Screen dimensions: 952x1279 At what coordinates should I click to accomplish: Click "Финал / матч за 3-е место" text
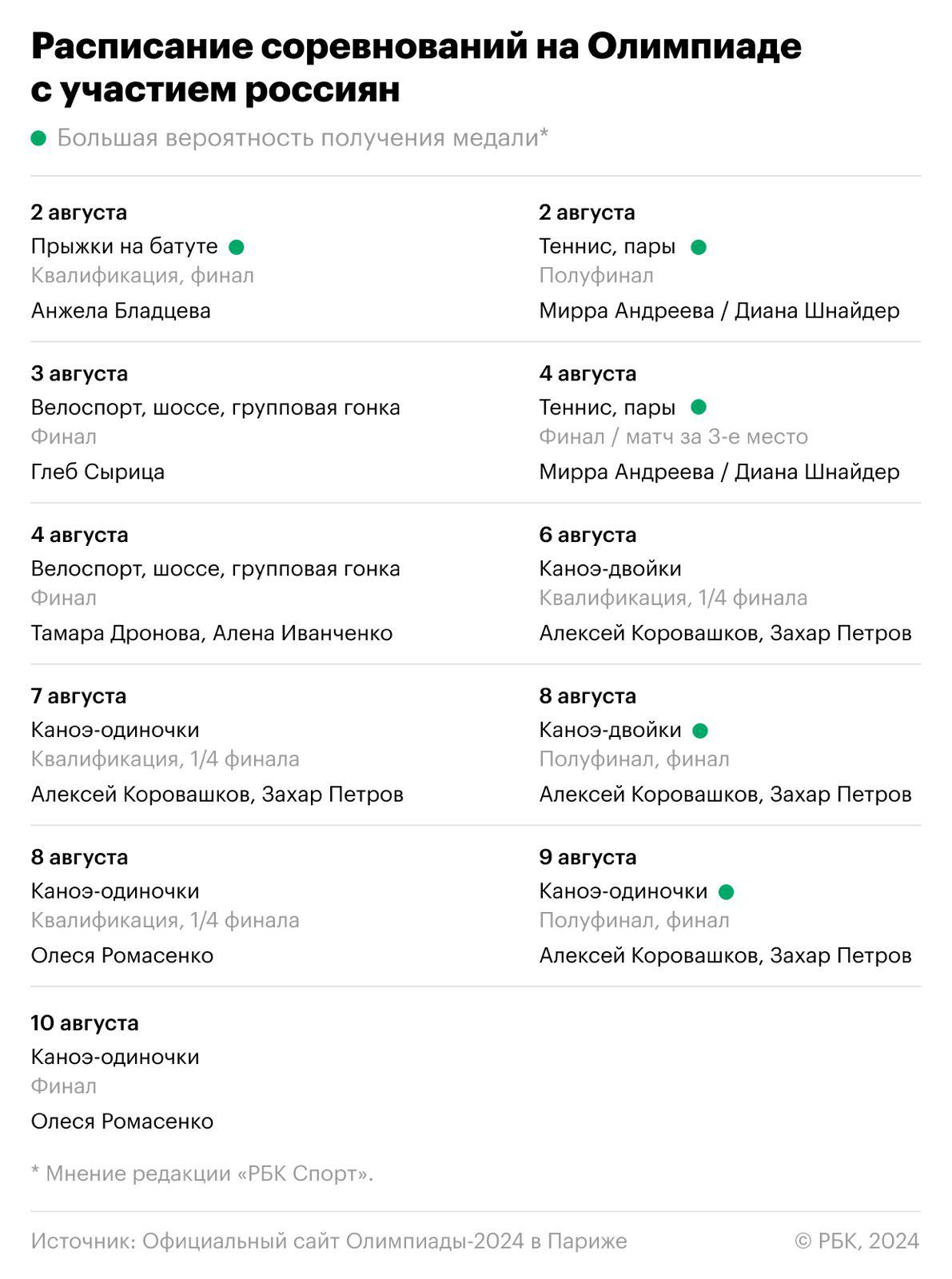[673, 437]
